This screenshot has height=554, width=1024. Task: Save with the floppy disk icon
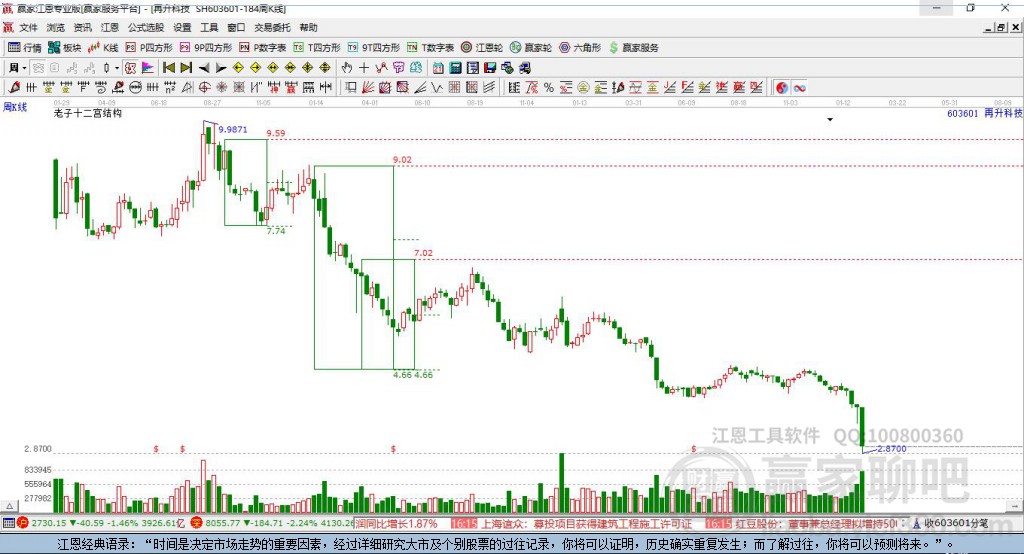pyautogui.click(x=490, y=68)
